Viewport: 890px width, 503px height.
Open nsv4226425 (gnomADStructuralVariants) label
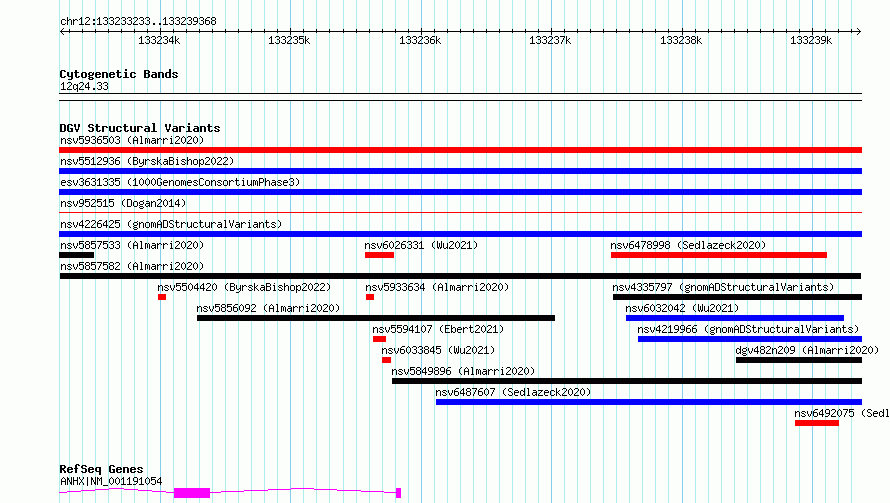171,224
